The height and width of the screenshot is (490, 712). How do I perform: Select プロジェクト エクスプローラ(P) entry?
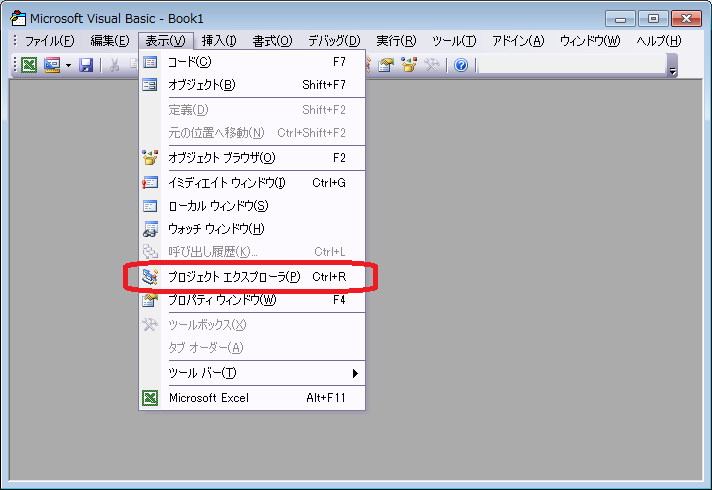(x=252, y=277)
